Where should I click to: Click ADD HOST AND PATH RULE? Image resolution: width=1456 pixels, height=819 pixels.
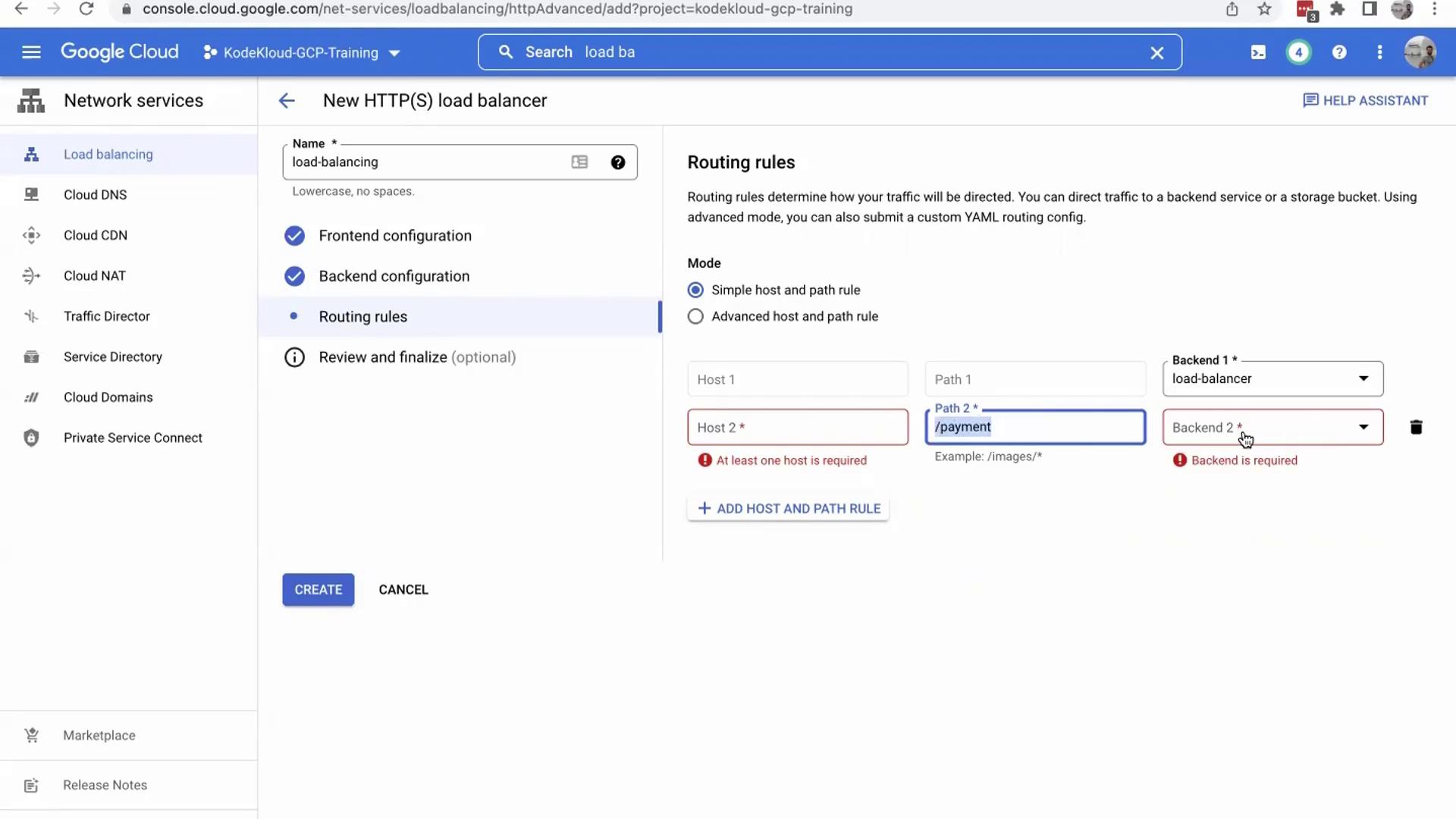pos(789,509)
